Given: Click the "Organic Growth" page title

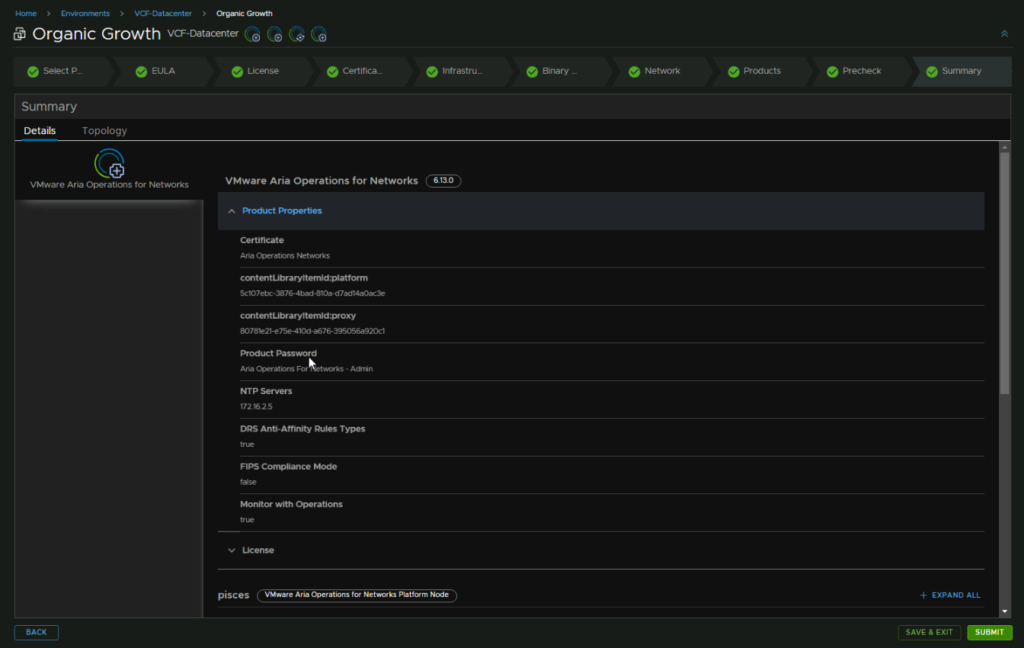Looking at the screenshot, I should 96,34.
